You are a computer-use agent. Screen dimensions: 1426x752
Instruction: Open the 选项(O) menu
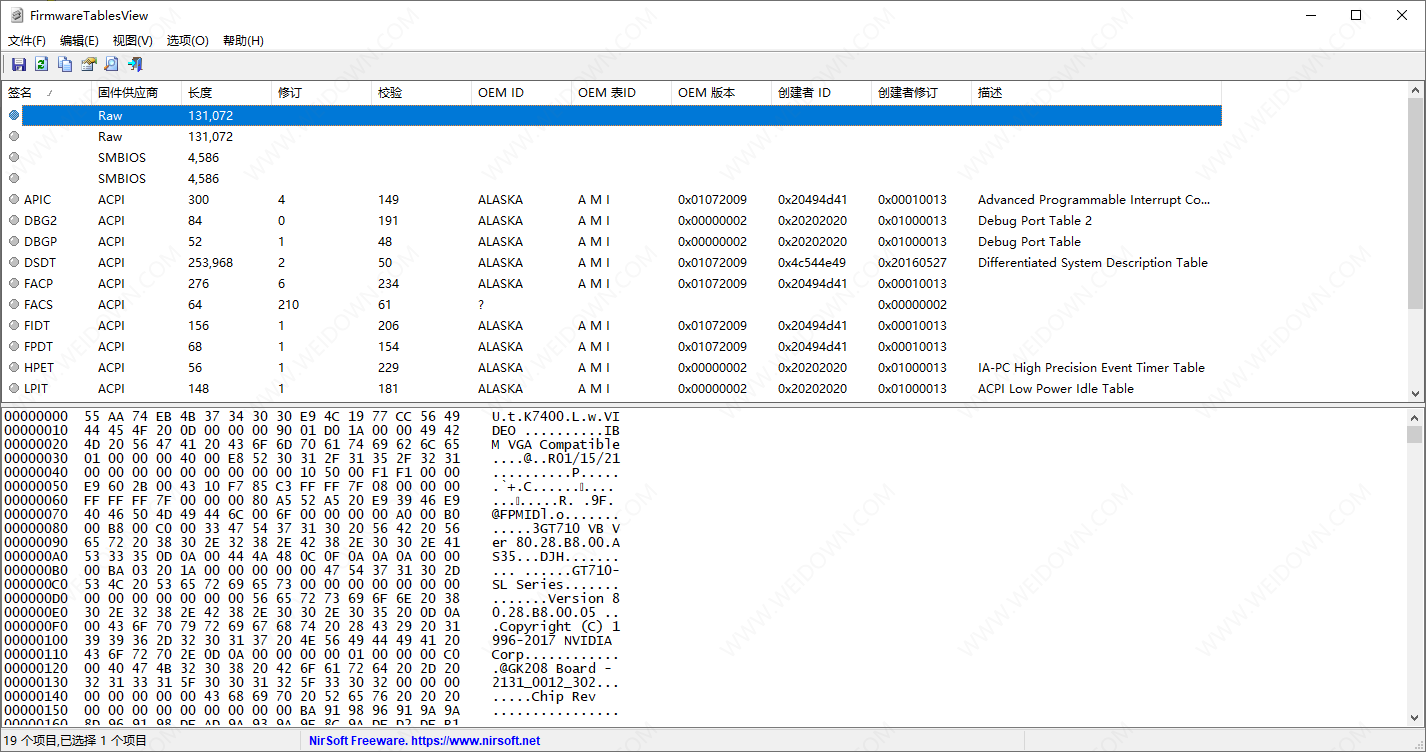point(187,41)
